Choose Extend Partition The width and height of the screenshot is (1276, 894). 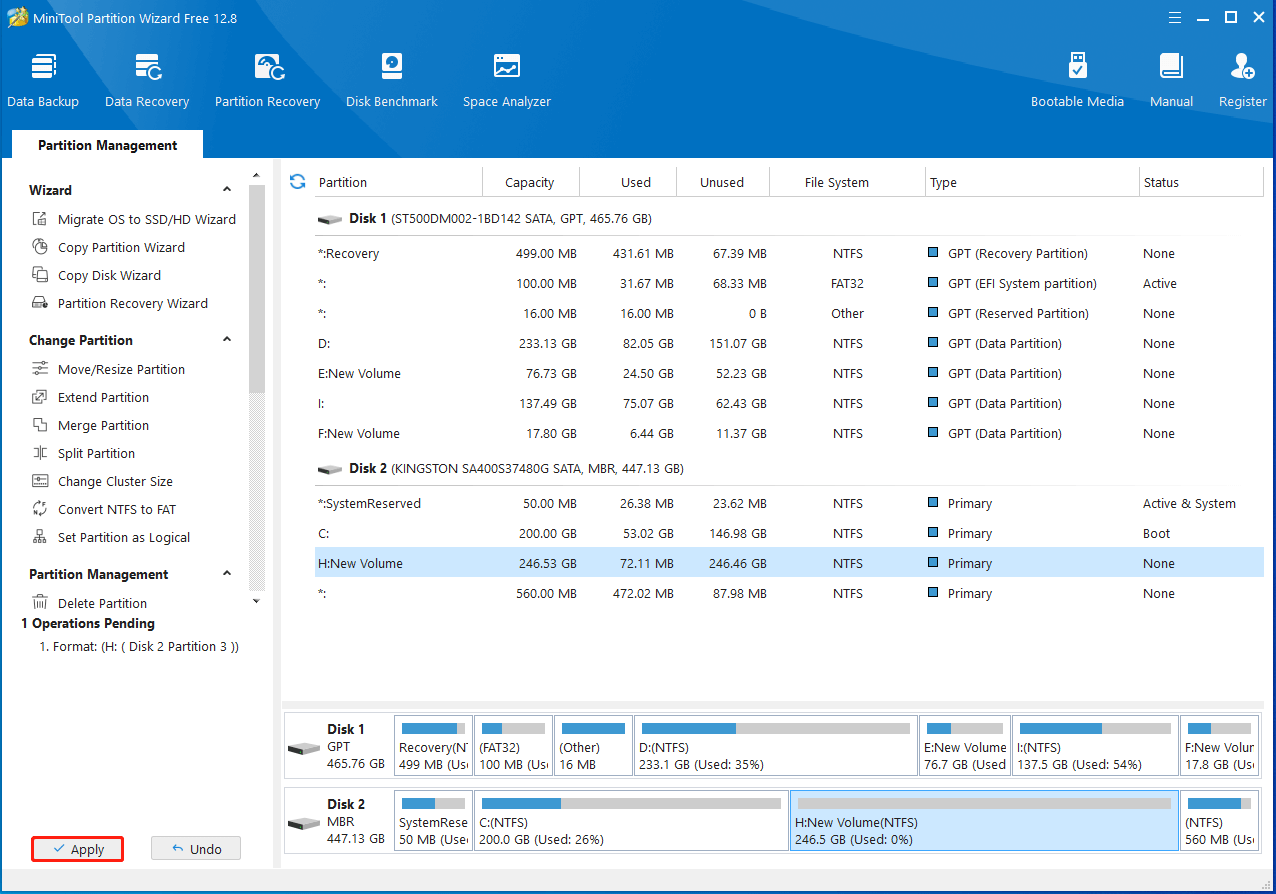(91, 397)
